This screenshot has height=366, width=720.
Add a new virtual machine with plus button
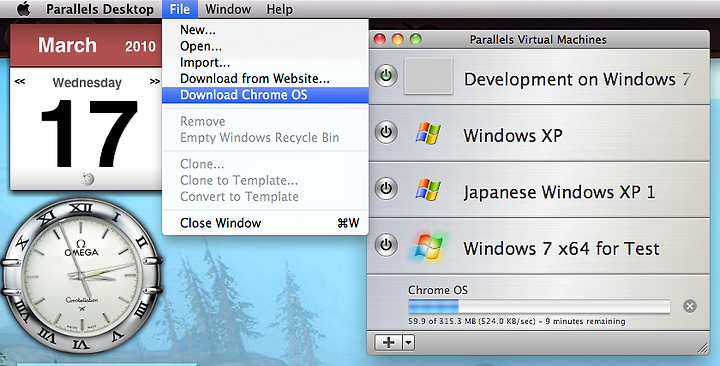[388, 343]
